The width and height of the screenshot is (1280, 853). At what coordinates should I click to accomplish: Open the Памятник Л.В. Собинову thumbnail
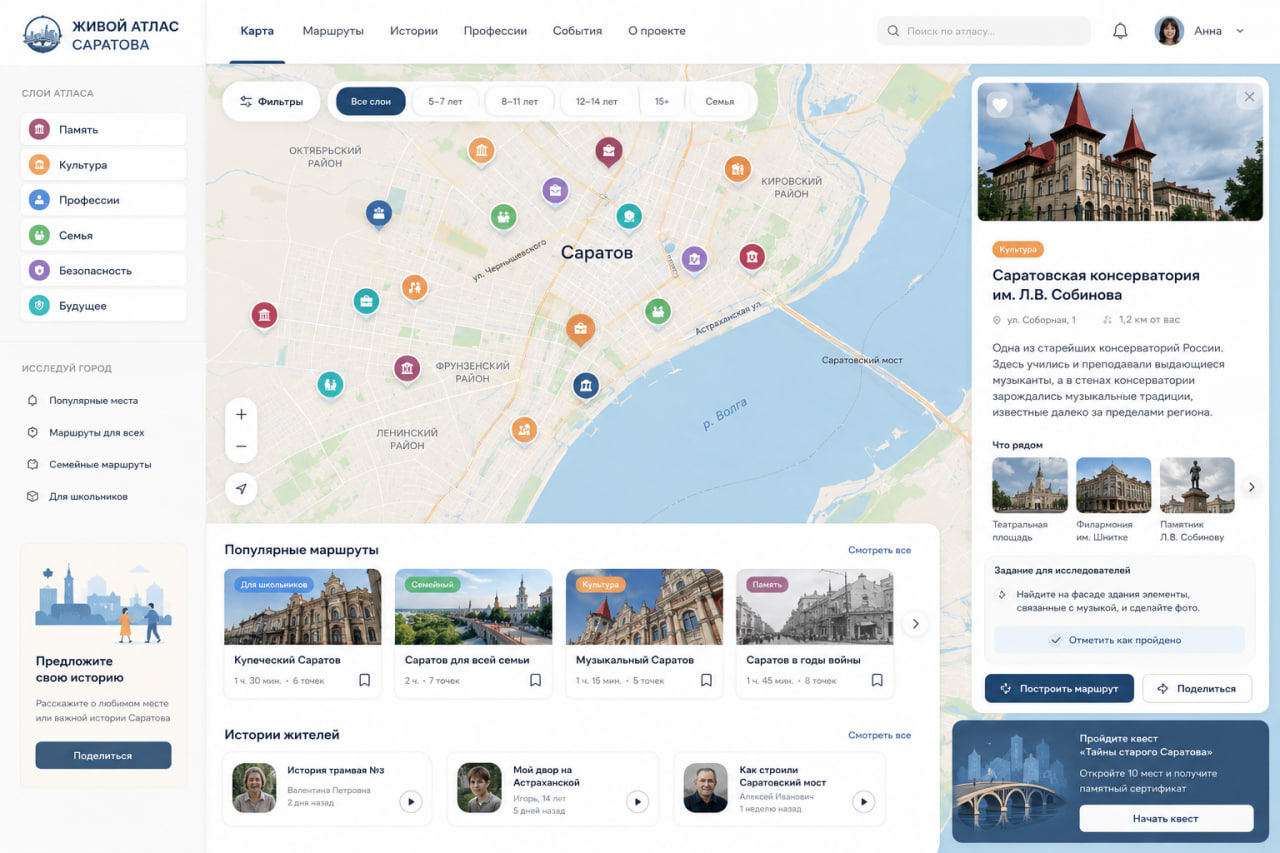(x=1197, y=485)
